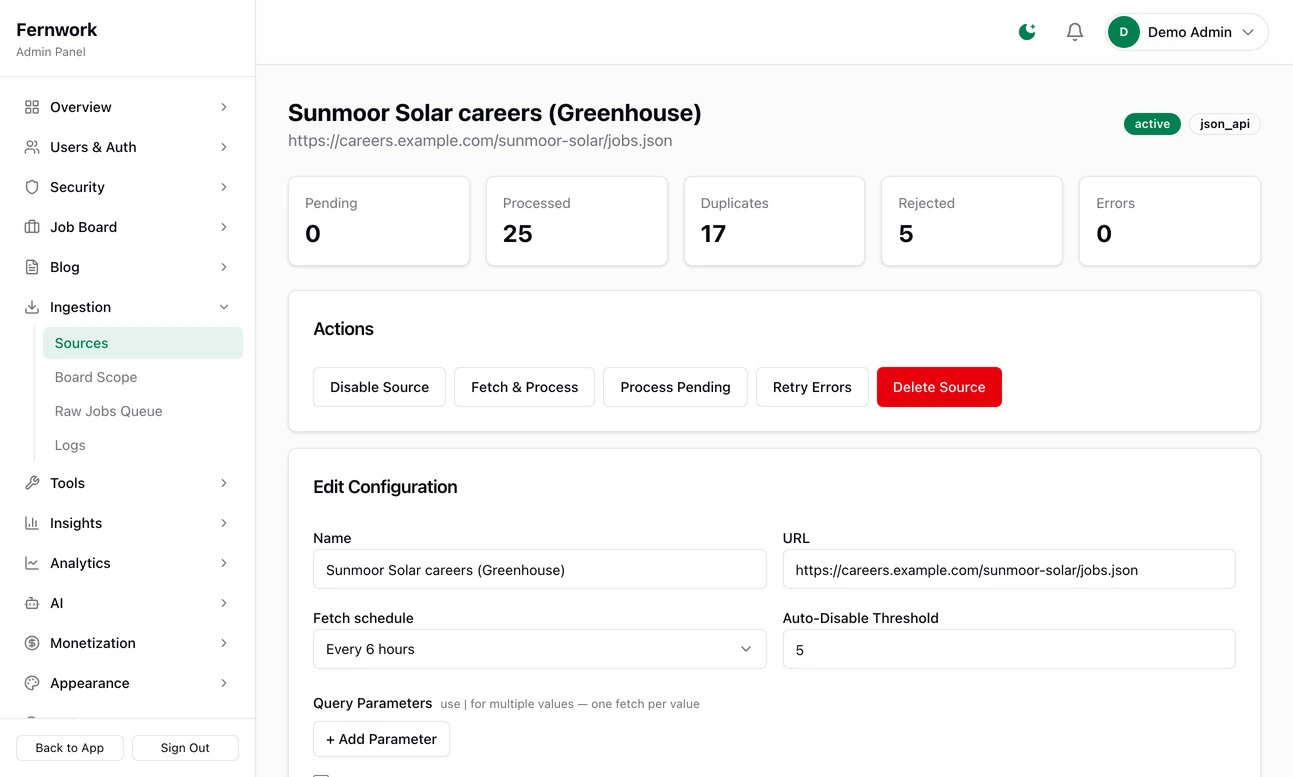Select Sources in the Ingestion submenu
1293x777 pixels.
point(143,343)
